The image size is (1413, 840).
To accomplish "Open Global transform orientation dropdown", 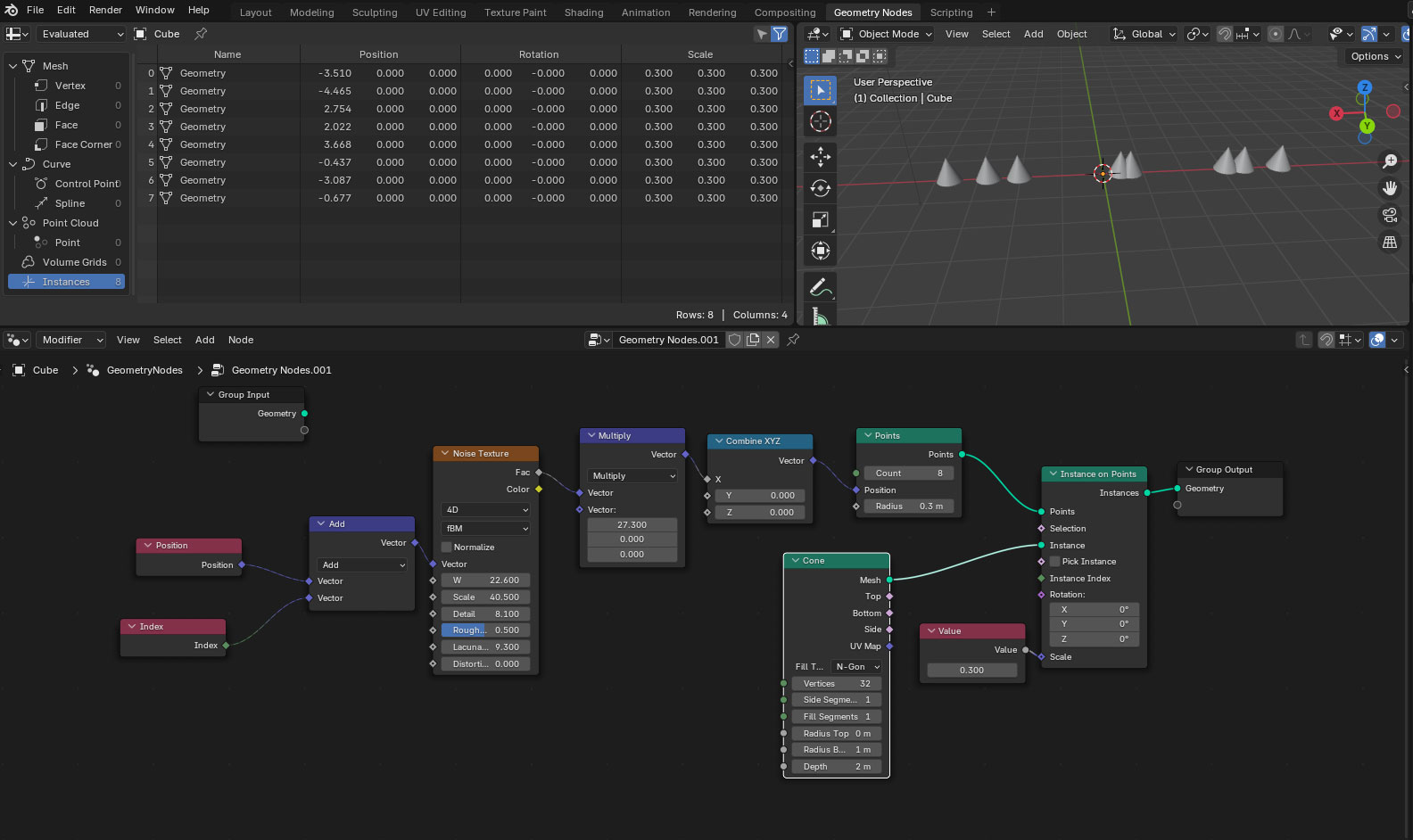I will point(1144,34).
